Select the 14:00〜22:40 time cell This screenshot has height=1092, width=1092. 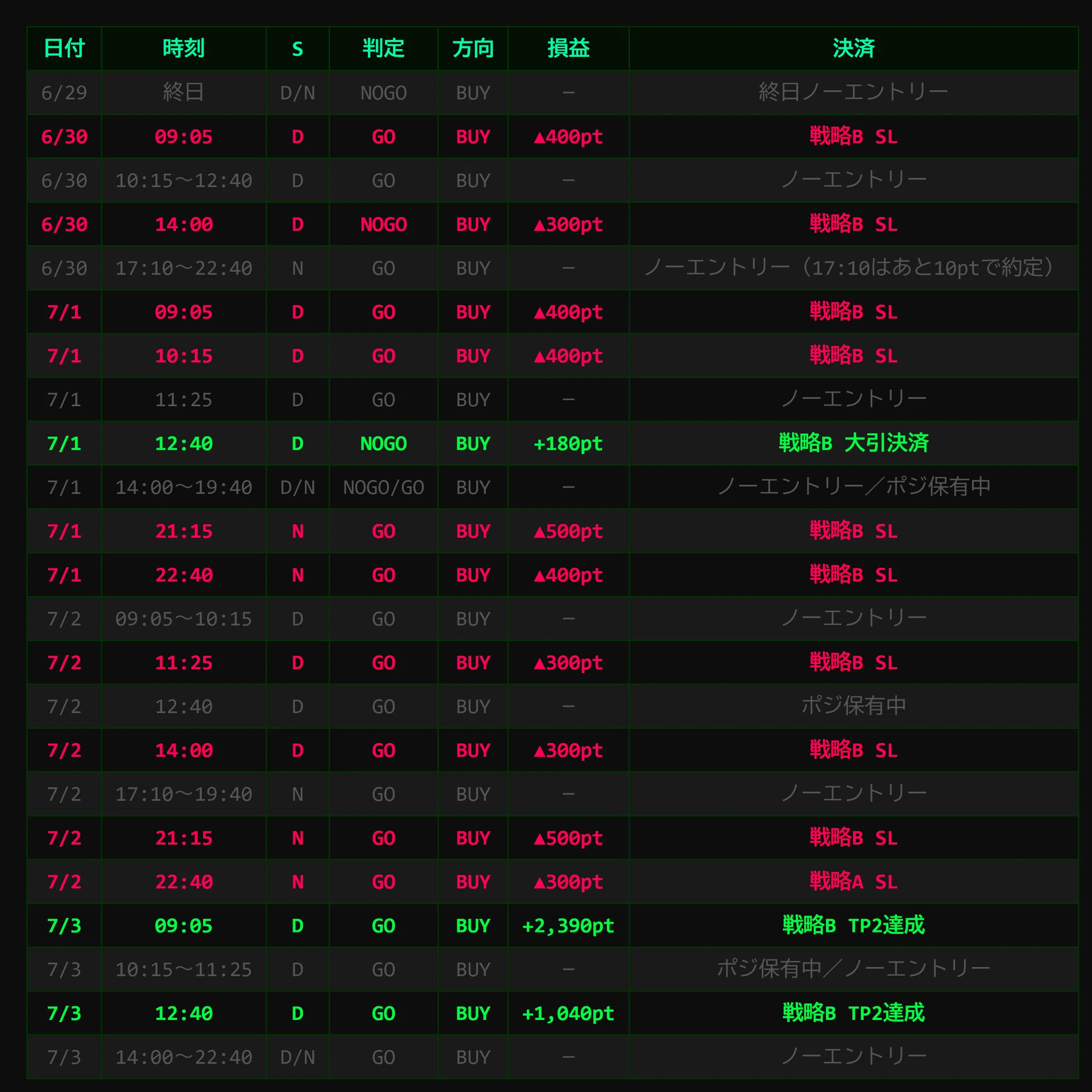[183, 1057]
